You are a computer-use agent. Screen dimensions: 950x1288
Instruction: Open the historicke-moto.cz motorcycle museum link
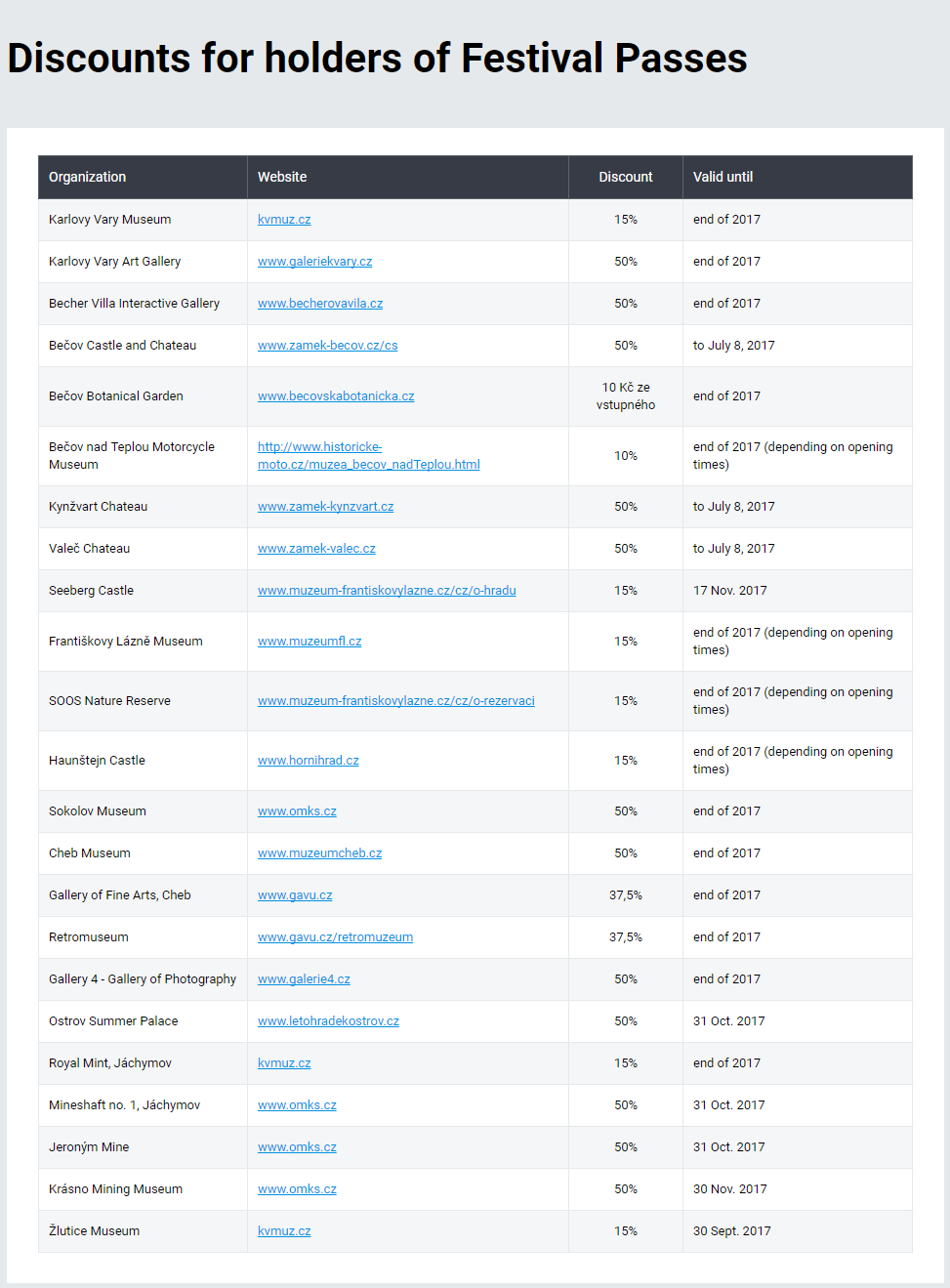pyautogui.click(x=368, y=456)
